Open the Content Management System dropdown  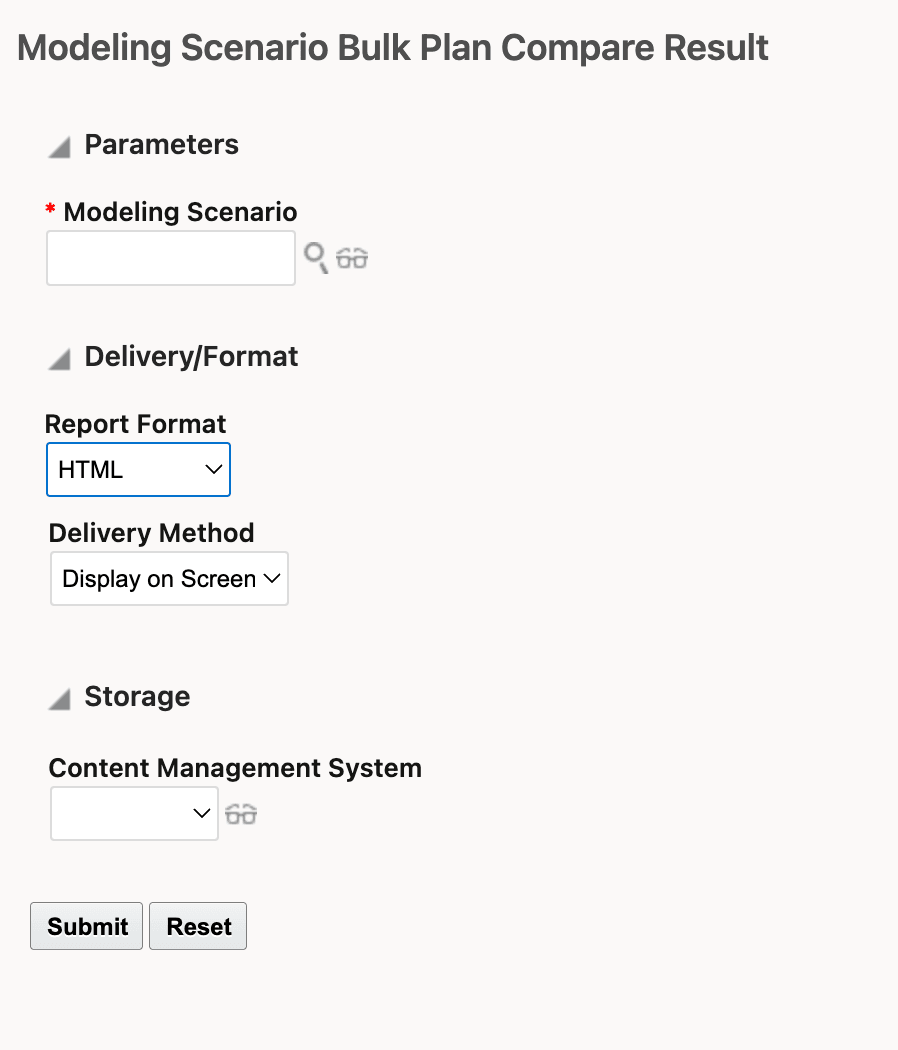pyautogui.click(x=134, y=813)
